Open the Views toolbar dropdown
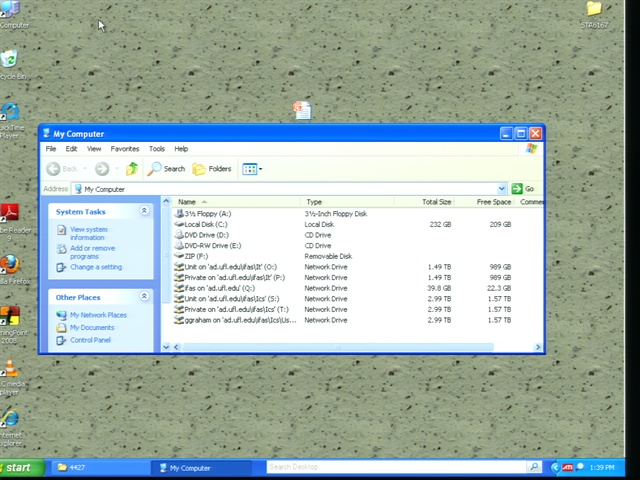This screenshot has height=480, width=640. [252, 169]
